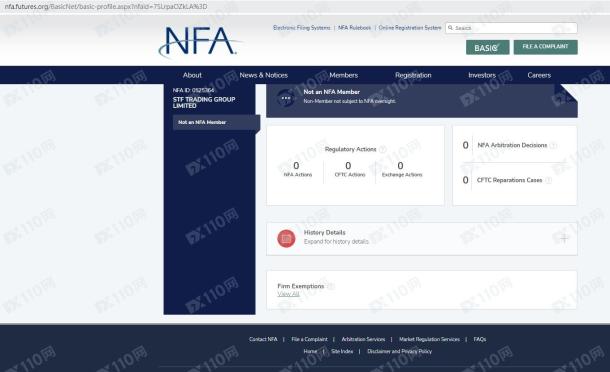Image resolution: width=610 pixels, height=372 pixels.
Task: Click the search magnifier icon
Action: (x=450, y=28)
